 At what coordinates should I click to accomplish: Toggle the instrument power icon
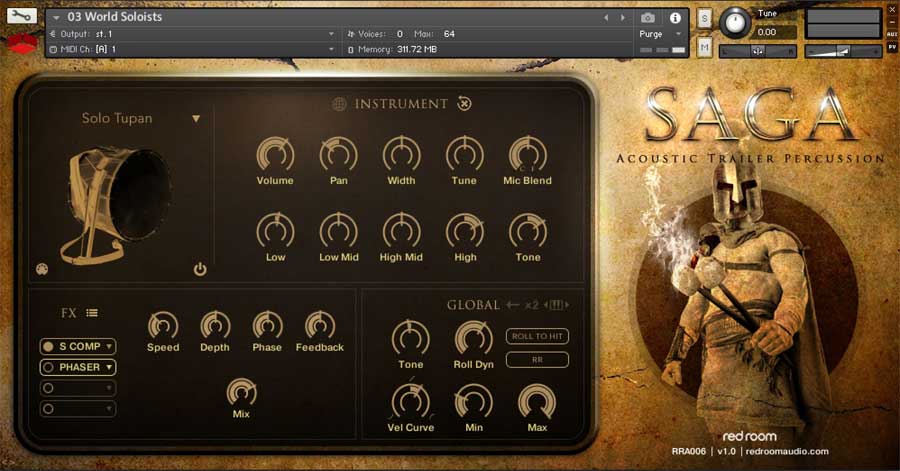coord(200,268)
